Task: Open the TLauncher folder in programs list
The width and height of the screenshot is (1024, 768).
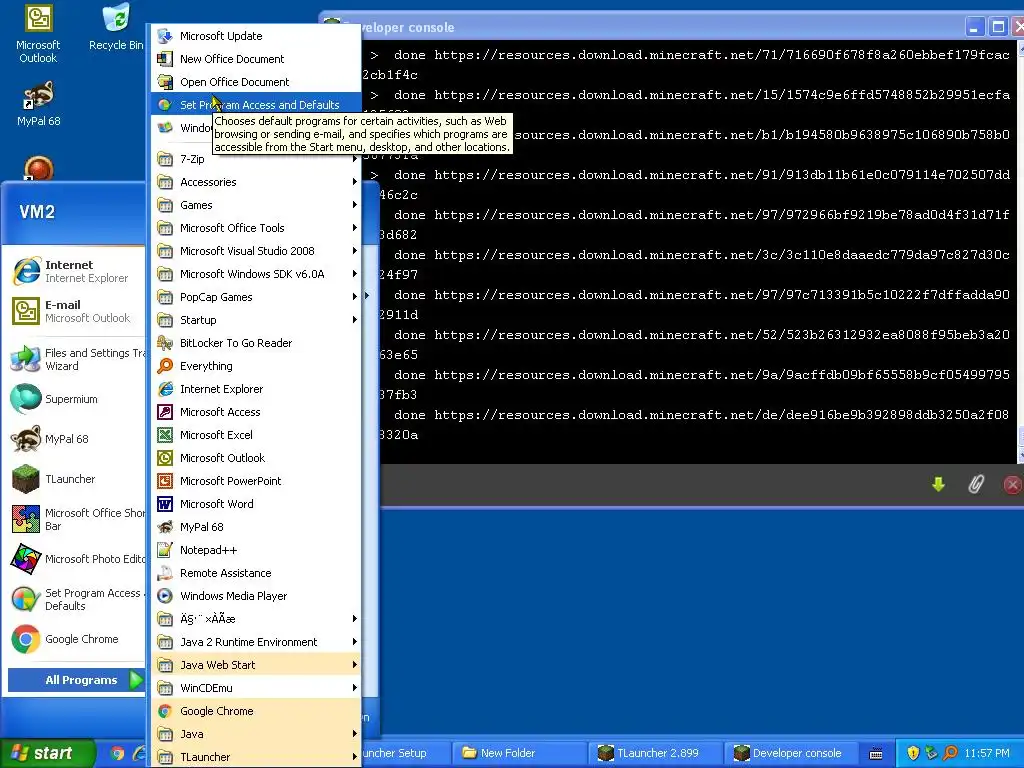Action: 256,757
